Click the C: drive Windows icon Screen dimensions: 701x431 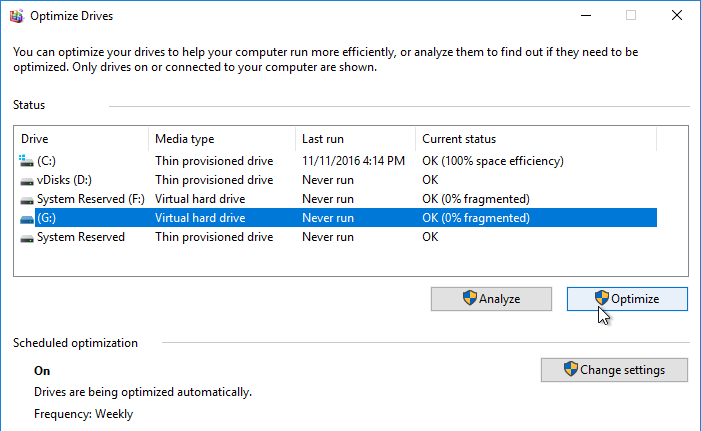pyautogui.click(x=26, y=161)
